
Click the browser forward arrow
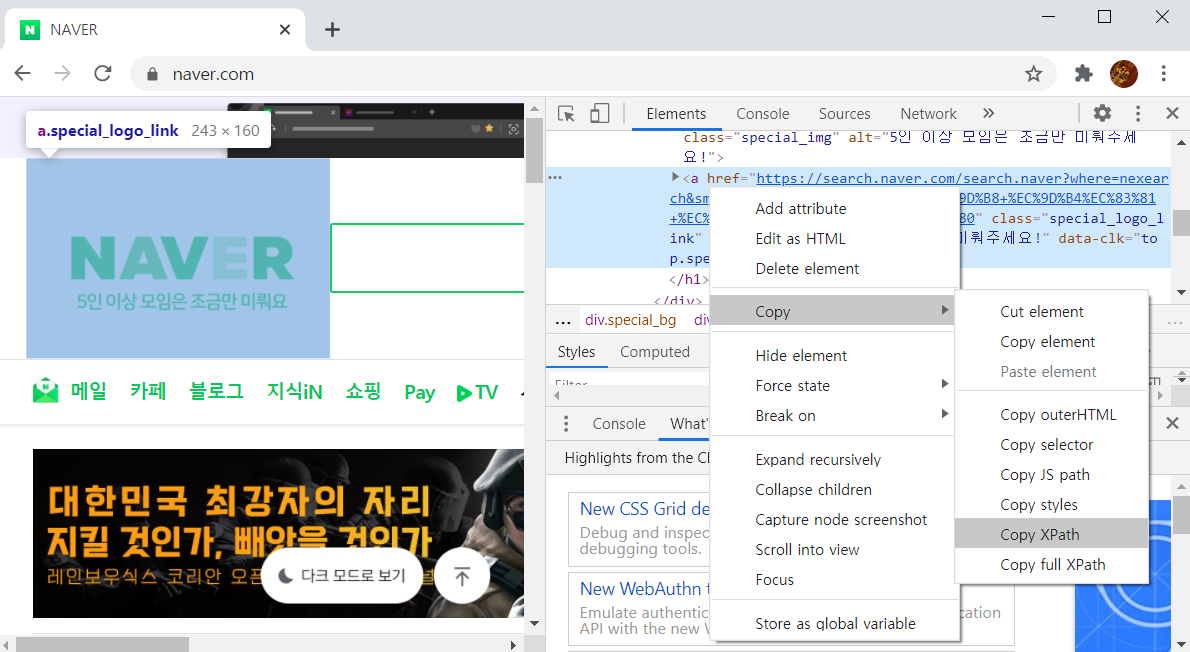click(62, 74)
